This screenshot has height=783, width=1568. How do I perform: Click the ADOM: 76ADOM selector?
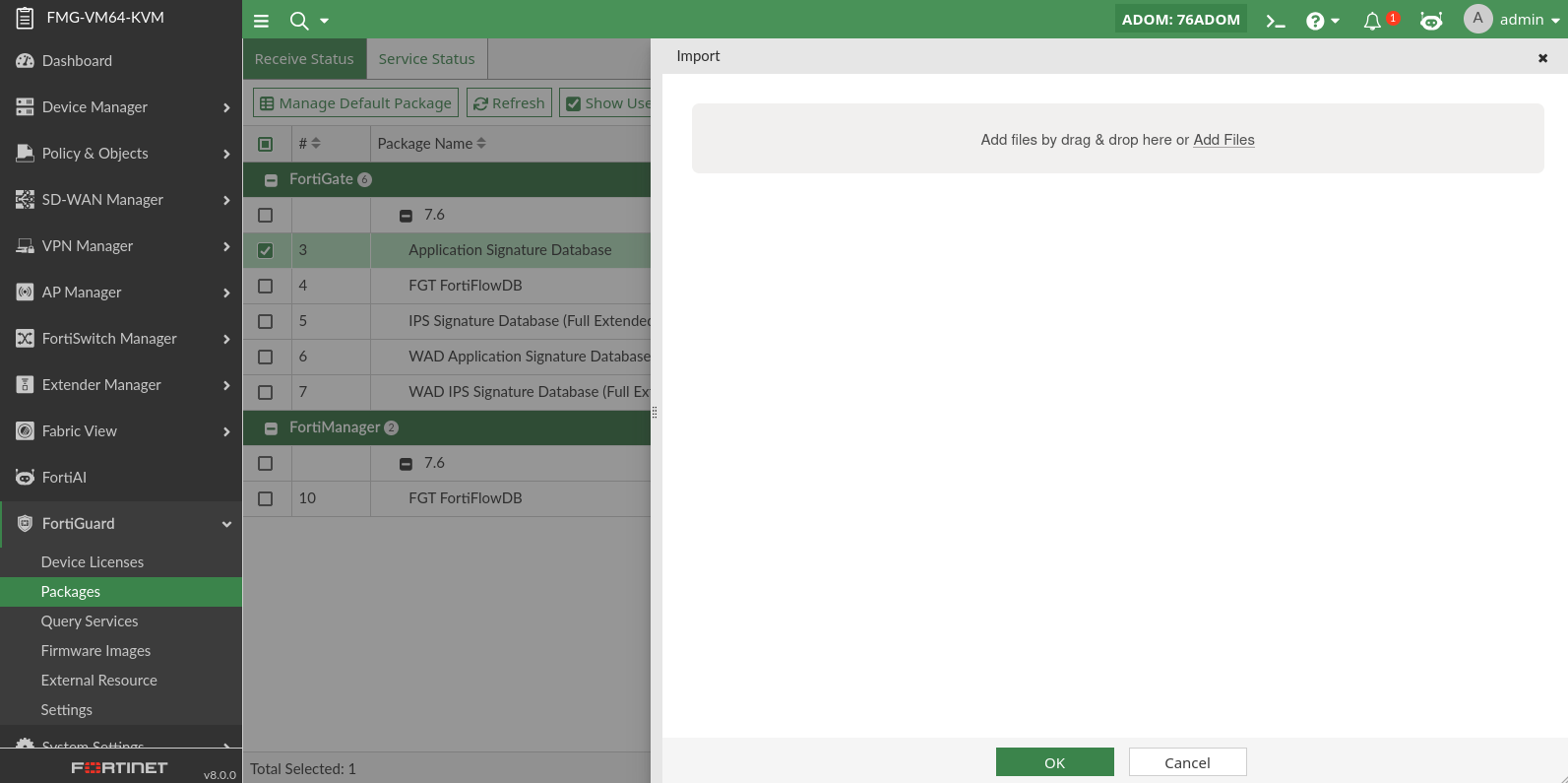(1181, 20)
